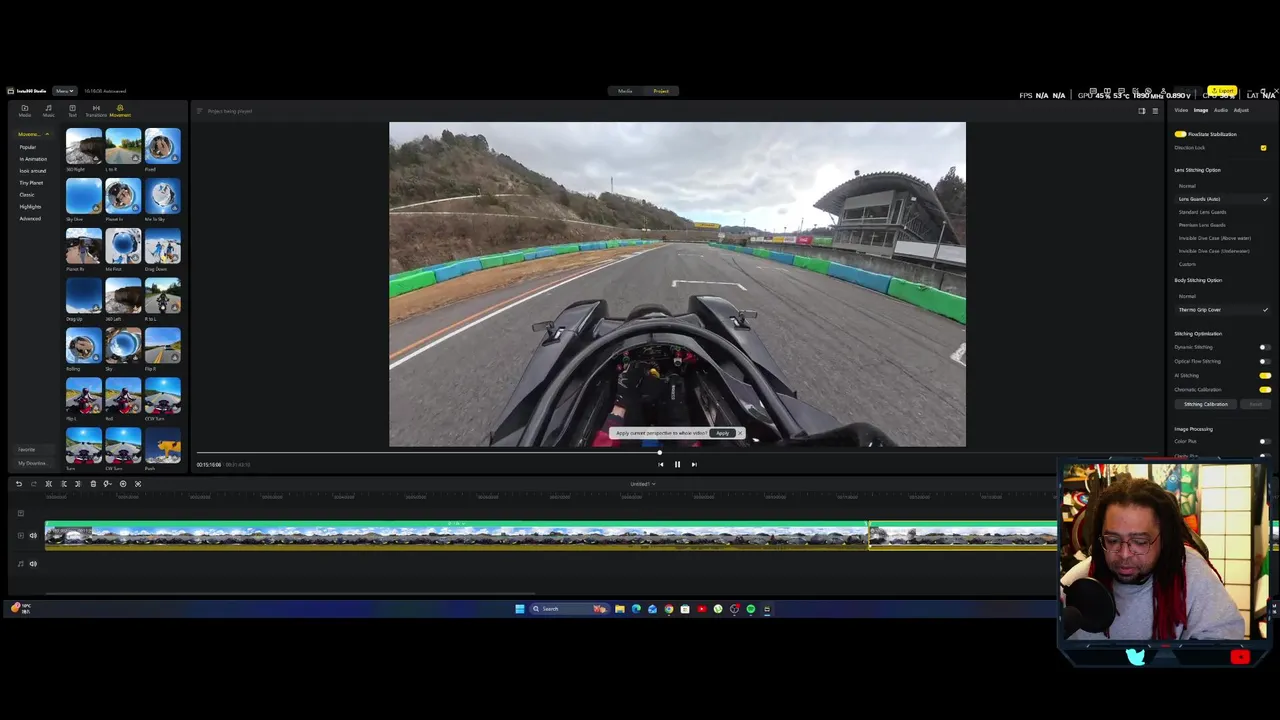
Task: Choose the Rolling movement preset
Action: 84,346
